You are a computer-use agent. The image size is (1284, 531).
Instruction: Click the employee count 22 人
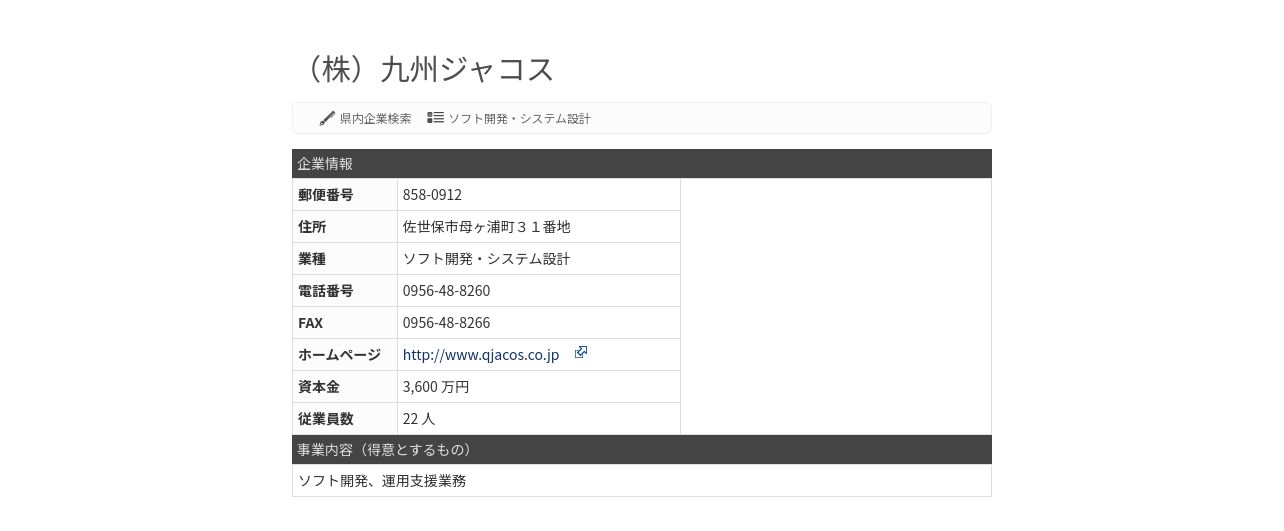(419, 419)
